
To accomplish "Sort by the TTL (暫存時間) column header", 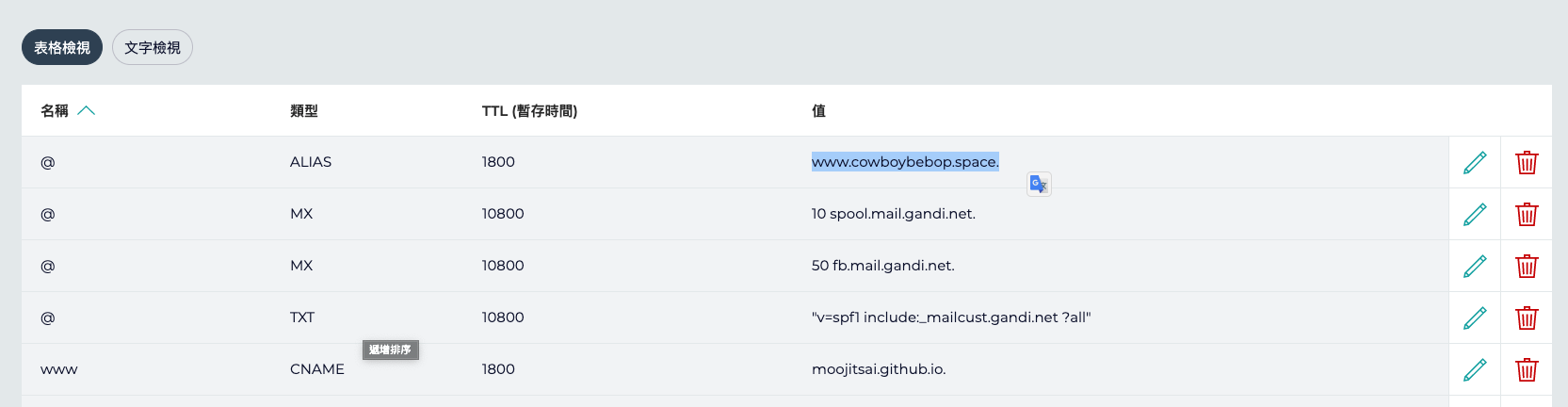I will pyautogui.click(x=529, y=111).
